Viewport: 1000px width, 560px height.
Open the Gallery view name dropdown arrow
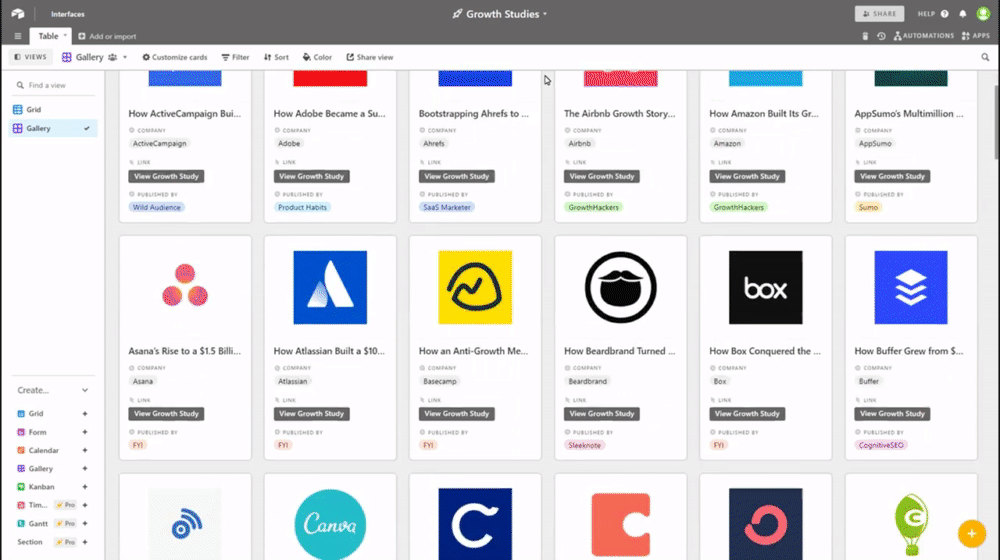point(125,57)
